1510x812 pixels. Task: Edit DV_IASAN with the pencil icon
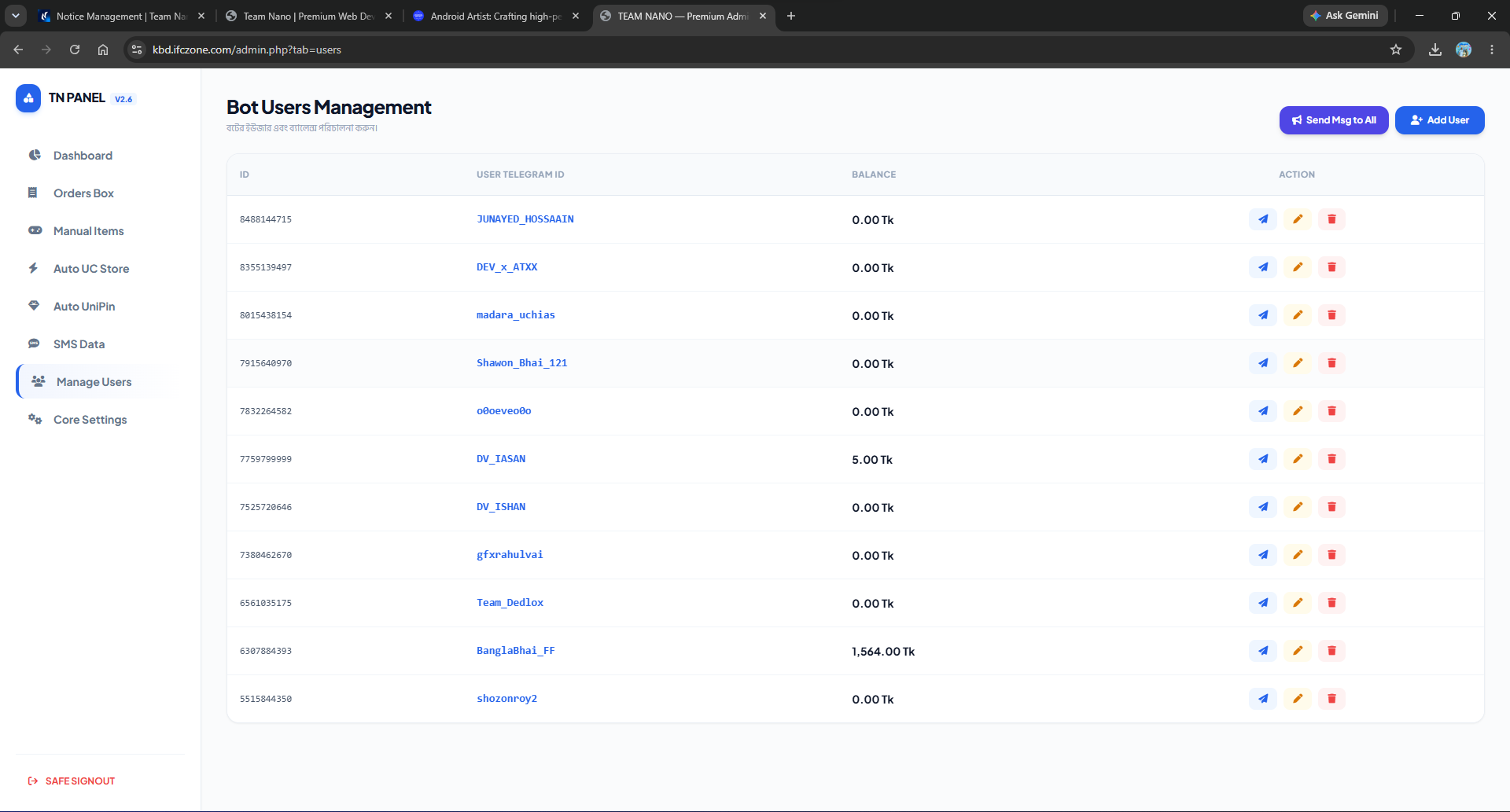tap(1298, 459)
